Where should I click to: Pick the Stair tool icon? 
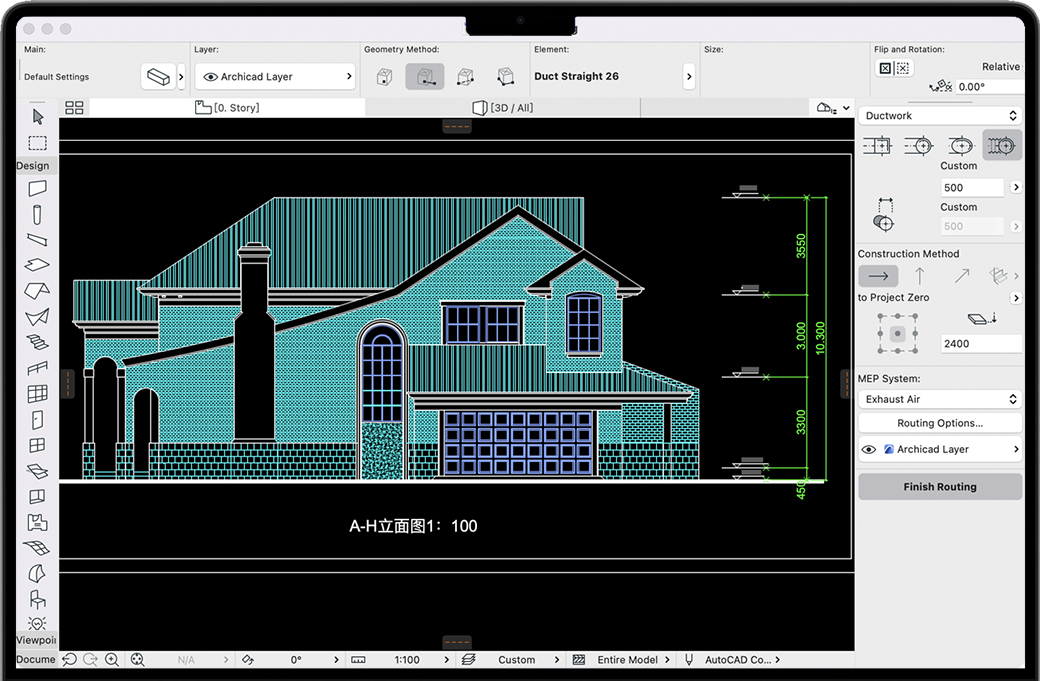coord(37,342)
